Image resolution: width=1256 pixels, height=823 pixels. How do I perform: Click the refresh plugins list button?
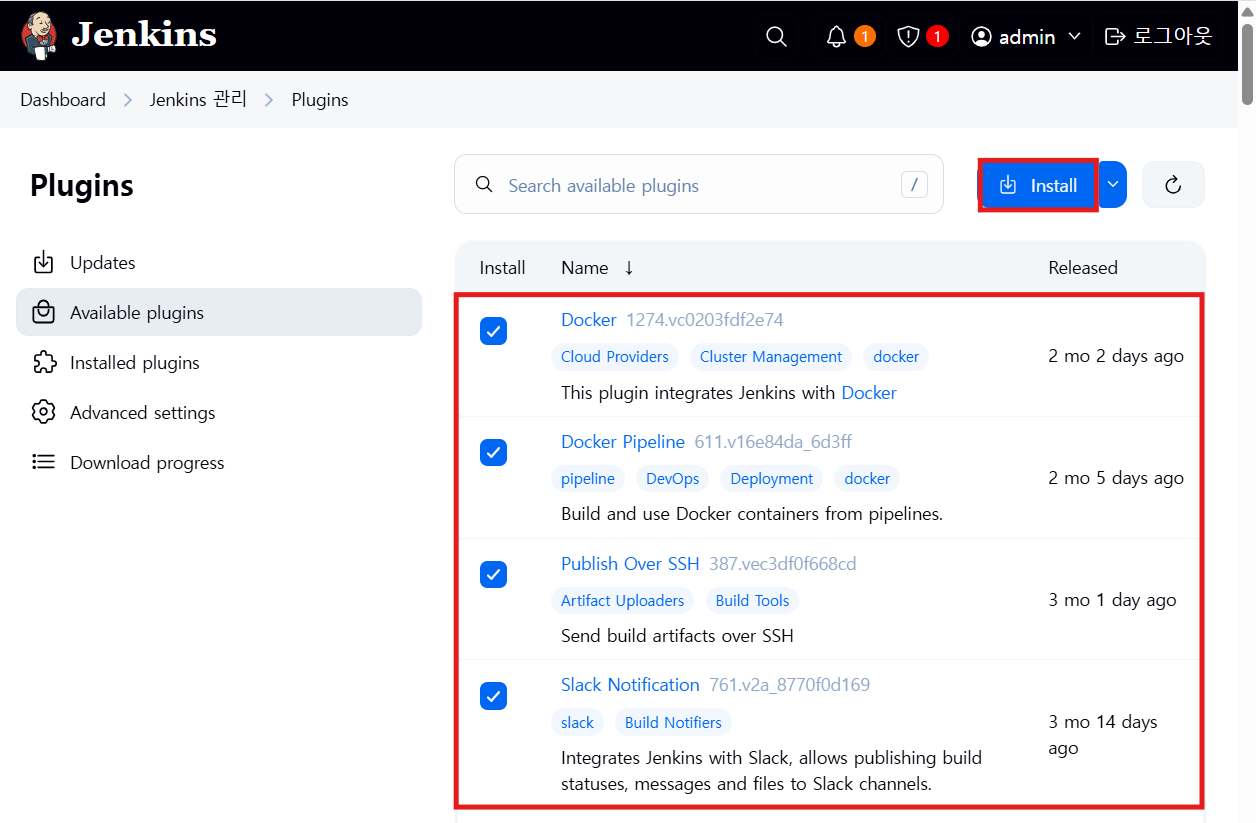[1173, 185]
